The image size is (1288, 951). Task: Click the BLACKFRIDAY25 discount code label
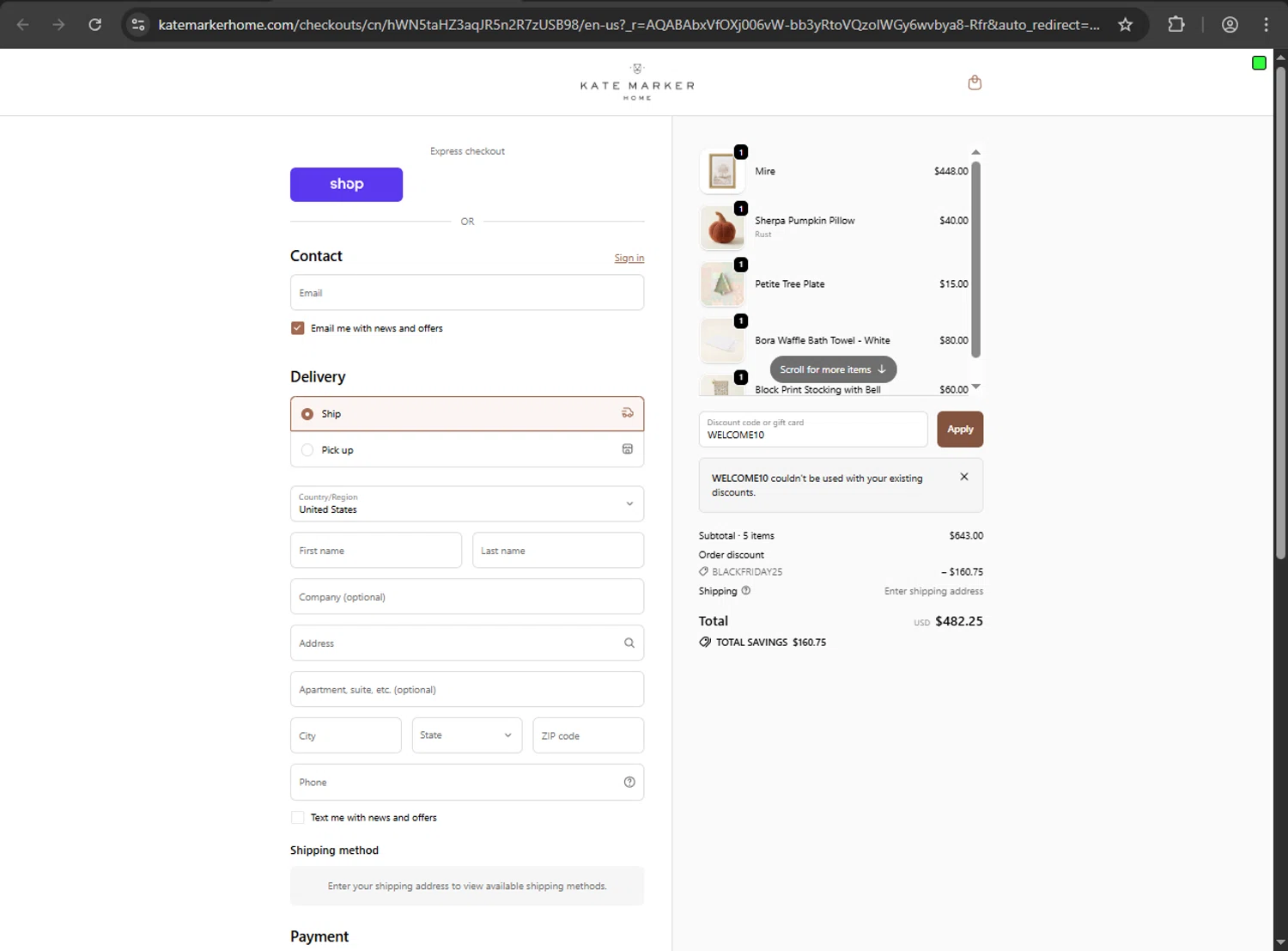click(x=747, y=571)
